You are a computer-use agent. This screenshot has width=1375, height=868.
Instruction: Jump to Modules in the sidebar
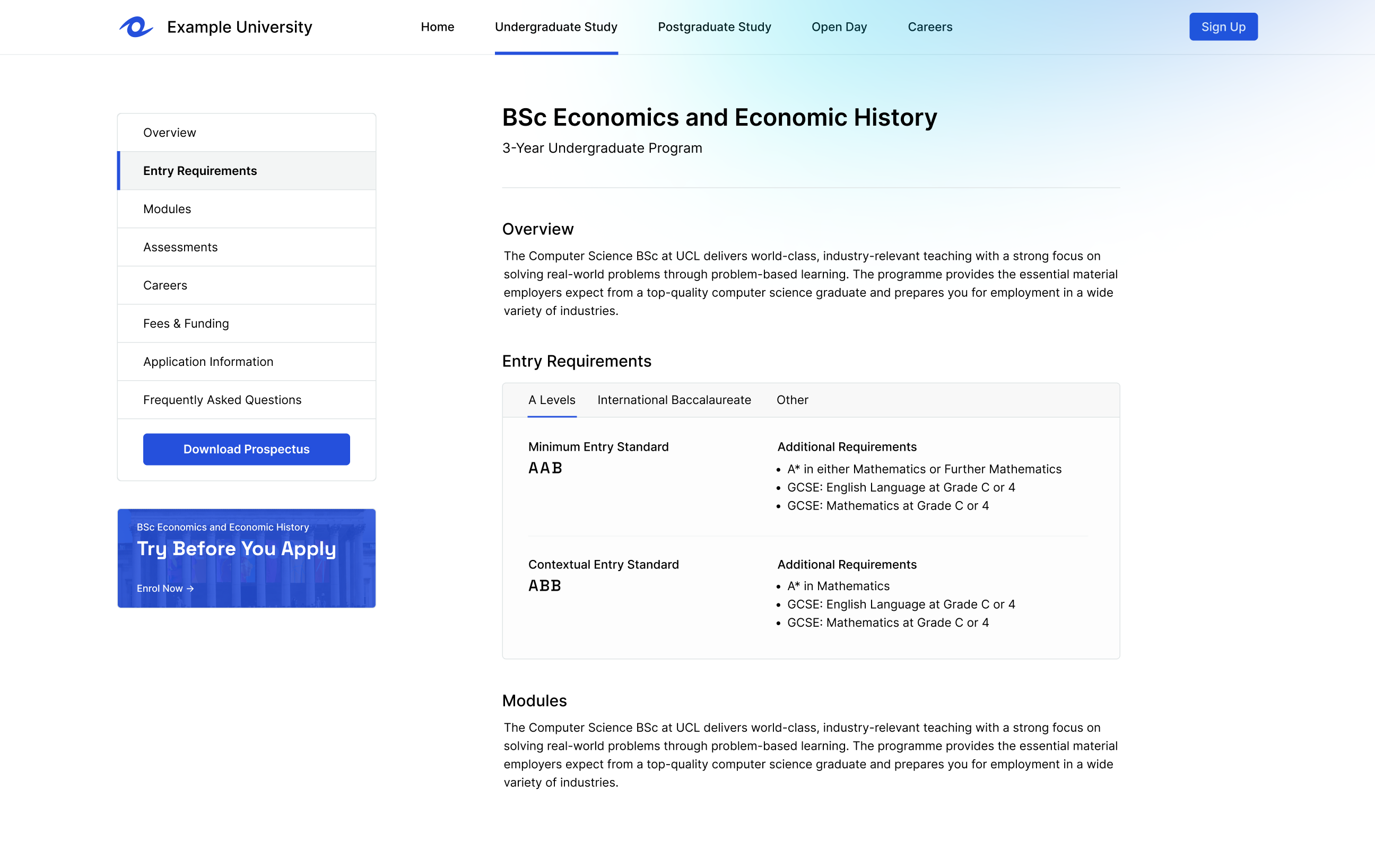pyautogui.click(x=247, y=209)
